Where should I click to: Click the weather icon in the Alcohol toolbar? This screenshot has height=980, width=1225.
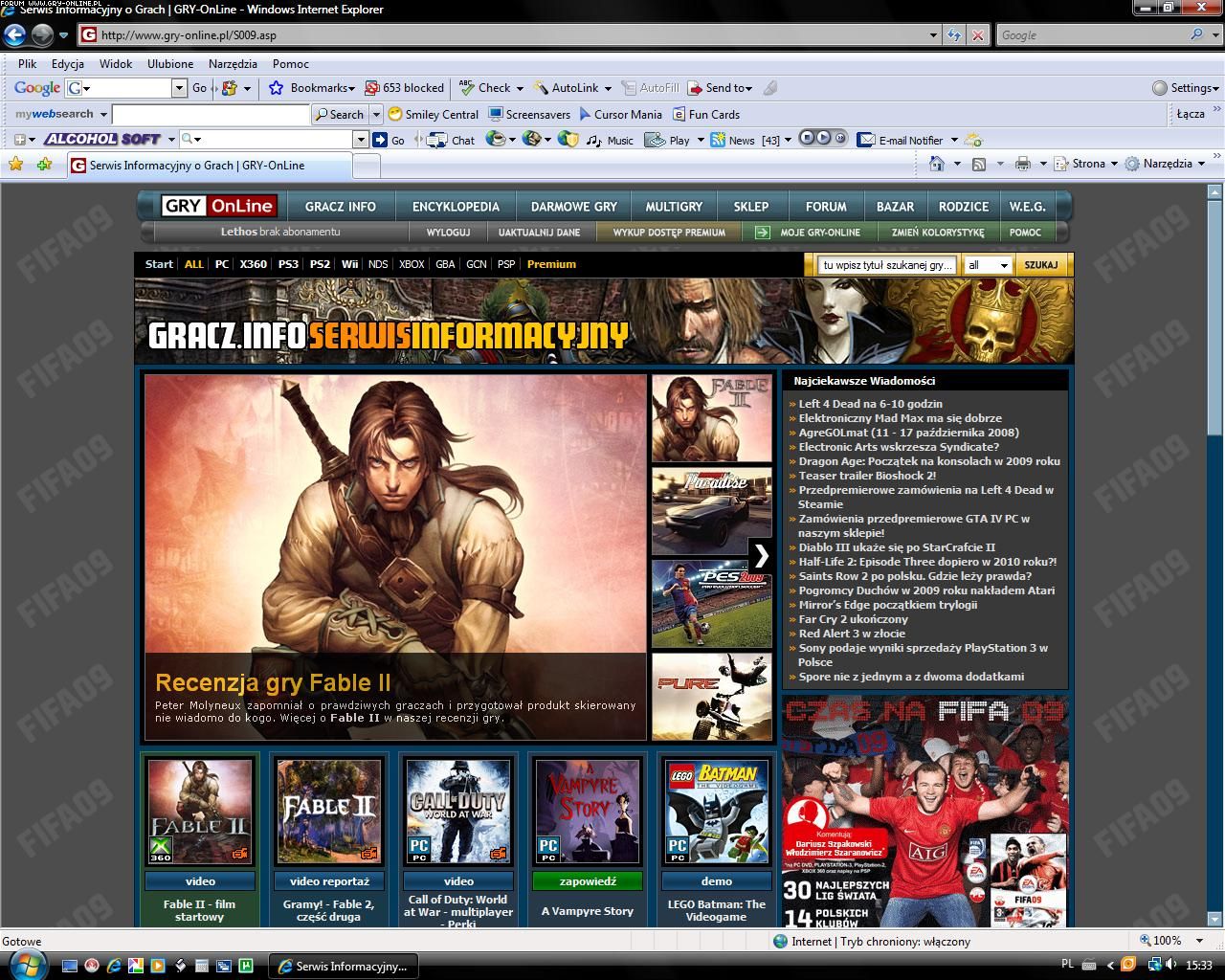point(973,140)
